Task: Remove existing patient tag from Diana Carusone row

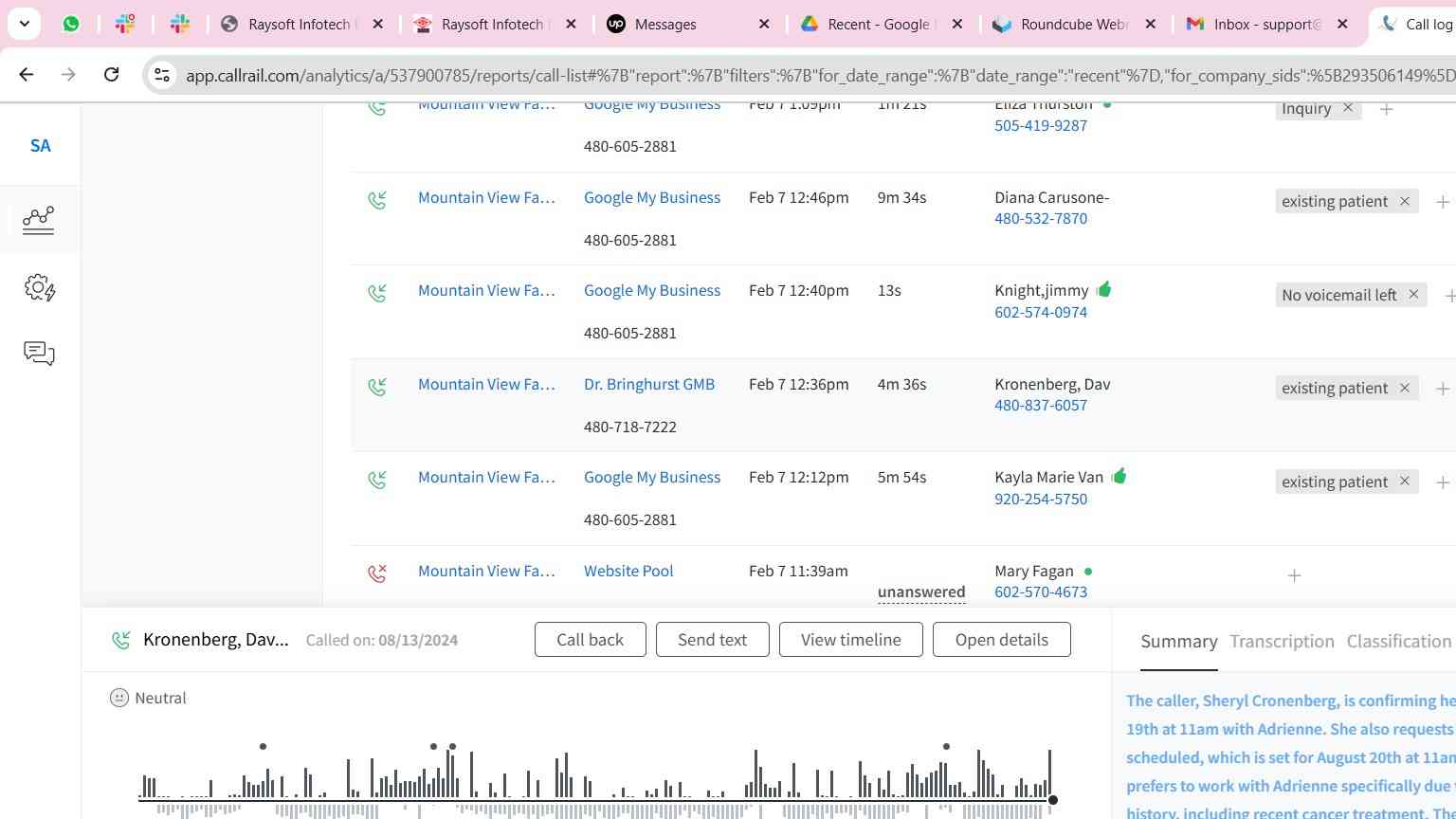Action: pos(1405,201)
